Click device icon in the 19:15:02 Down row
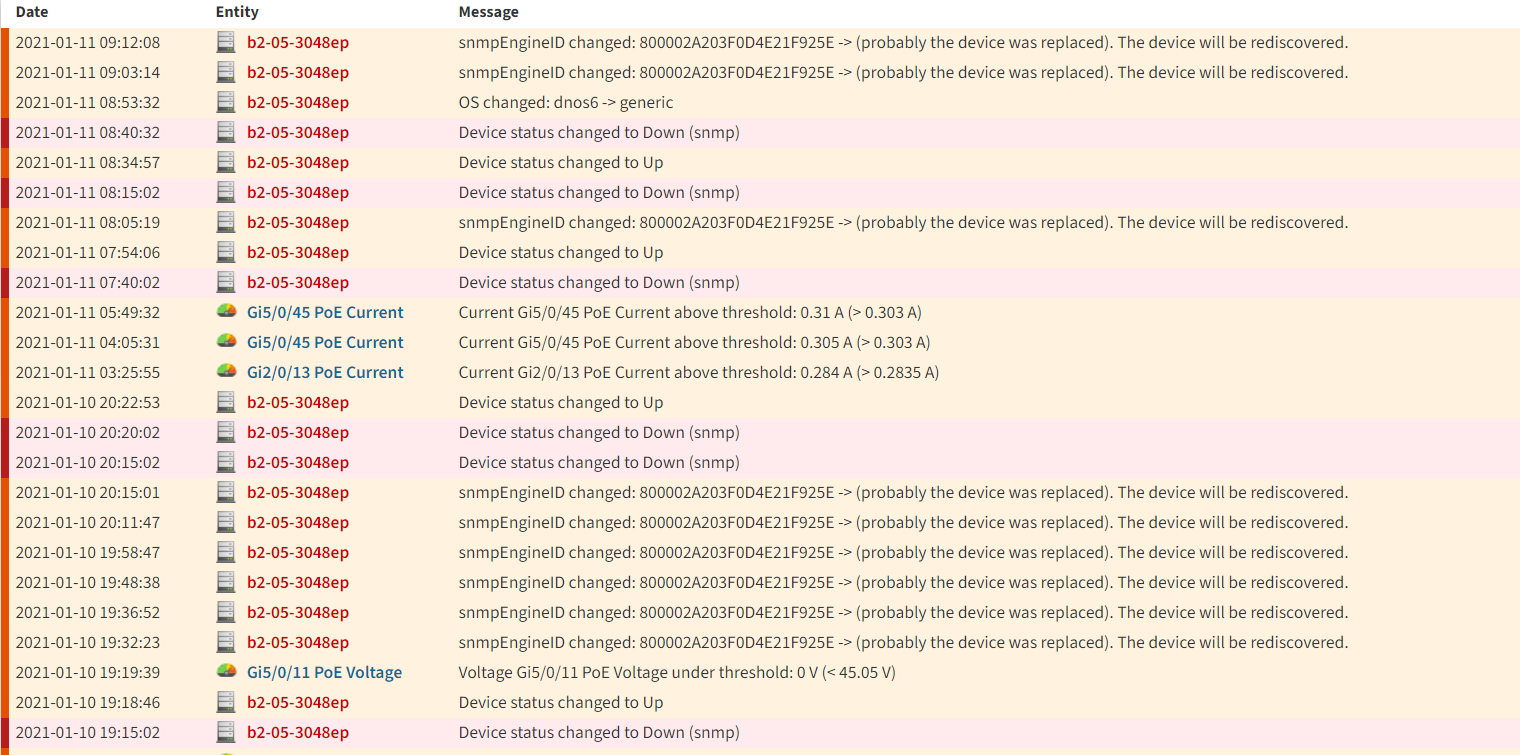The image size is (1520, 755). coord(226,732)
